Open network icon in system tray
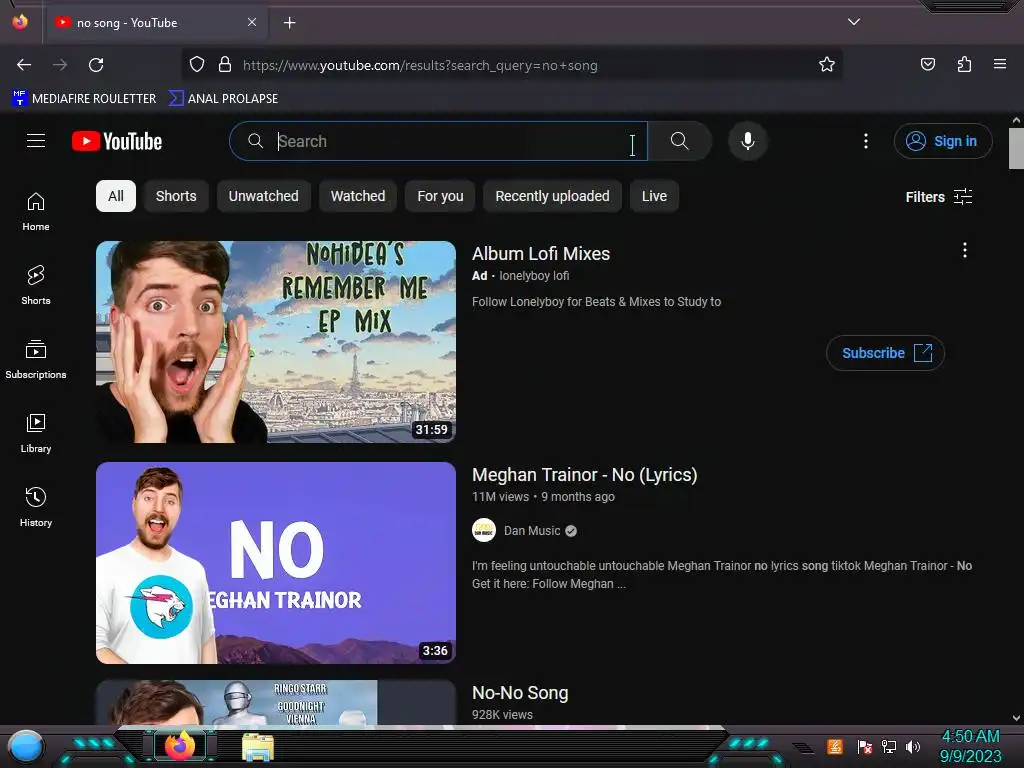 889,746
